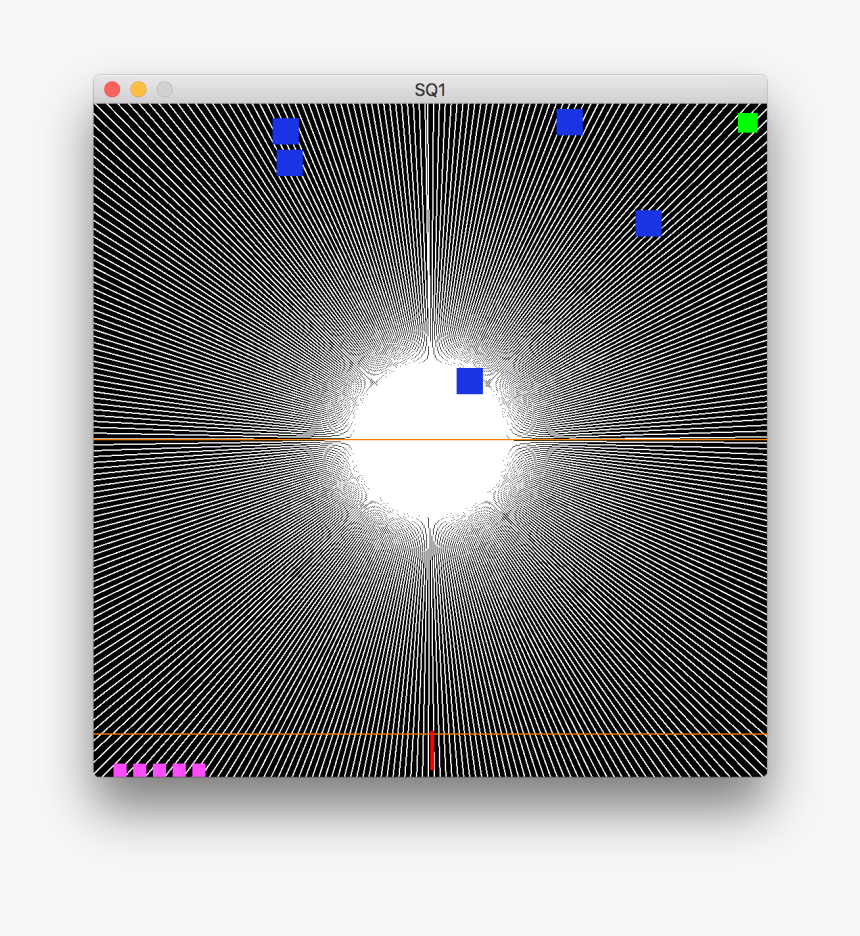Click the red vertical bar at the bottom
Viewport: 860px width, 936px height.
432,753
